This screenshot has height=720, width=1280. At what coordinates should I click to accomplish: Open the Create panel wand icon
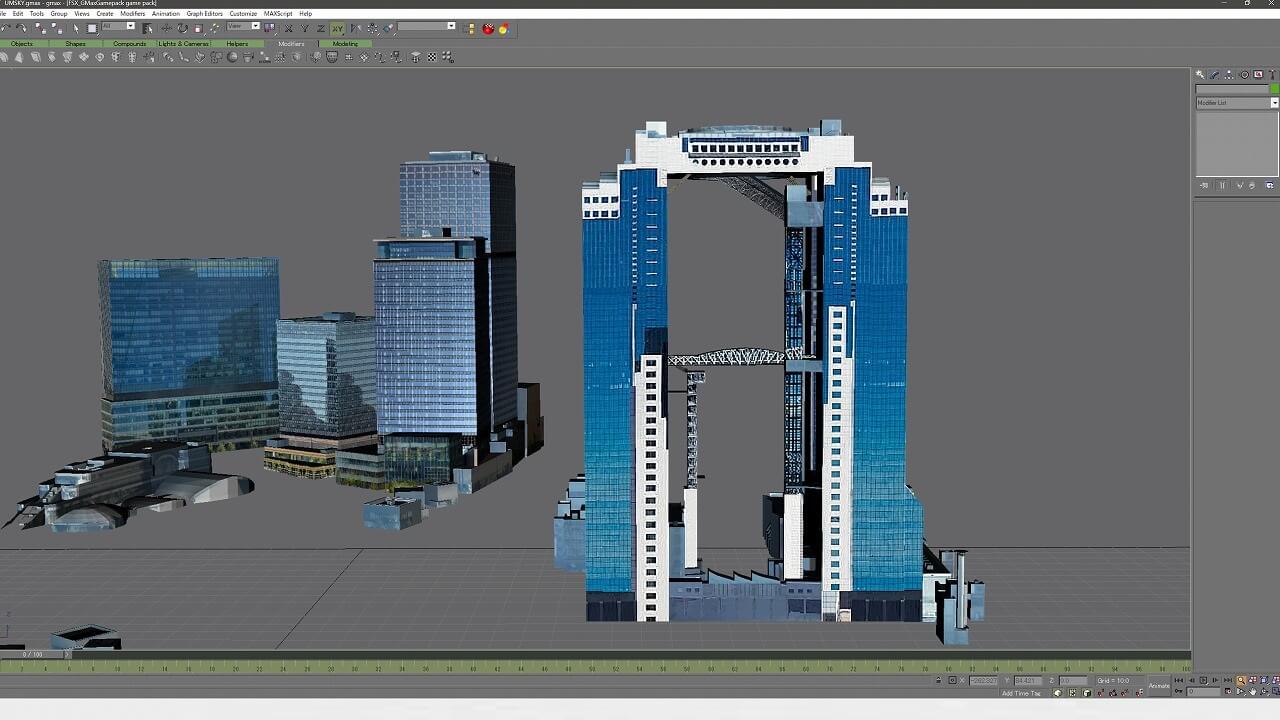pyautogui.click(x=1200, y=75)
